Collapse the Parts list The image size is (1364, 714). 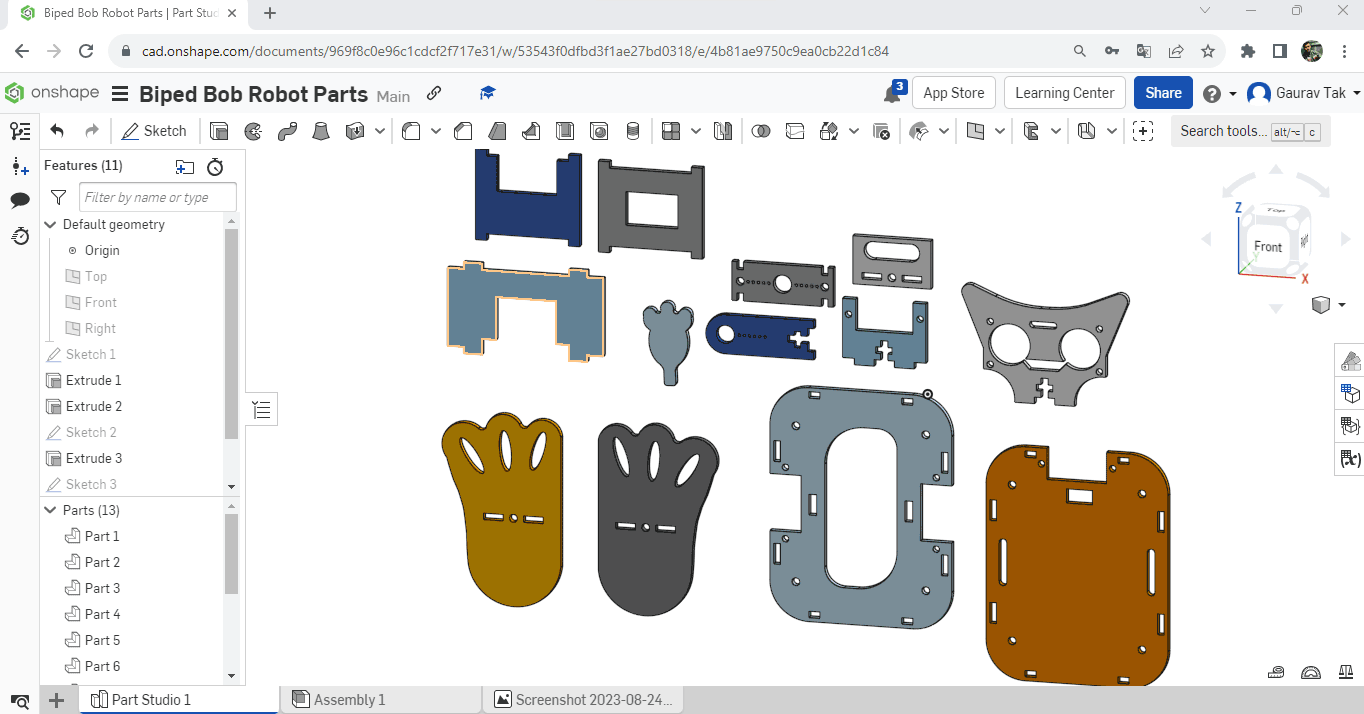[50, 510]
